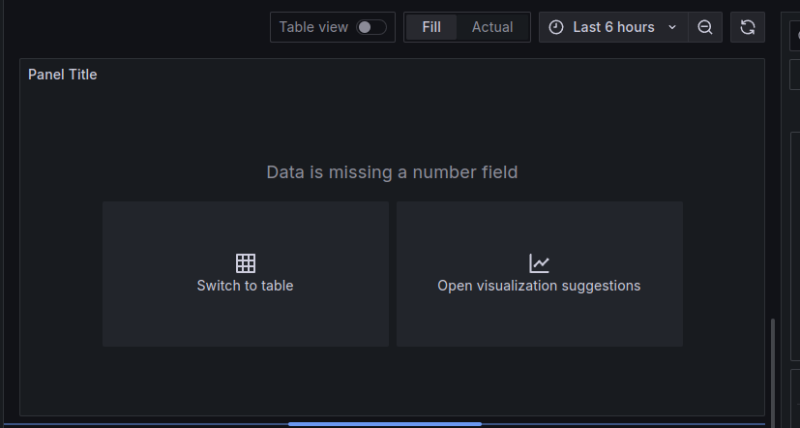Click the Switch to table label
This screenshot has height=428, width=800.
coord(245,286)
